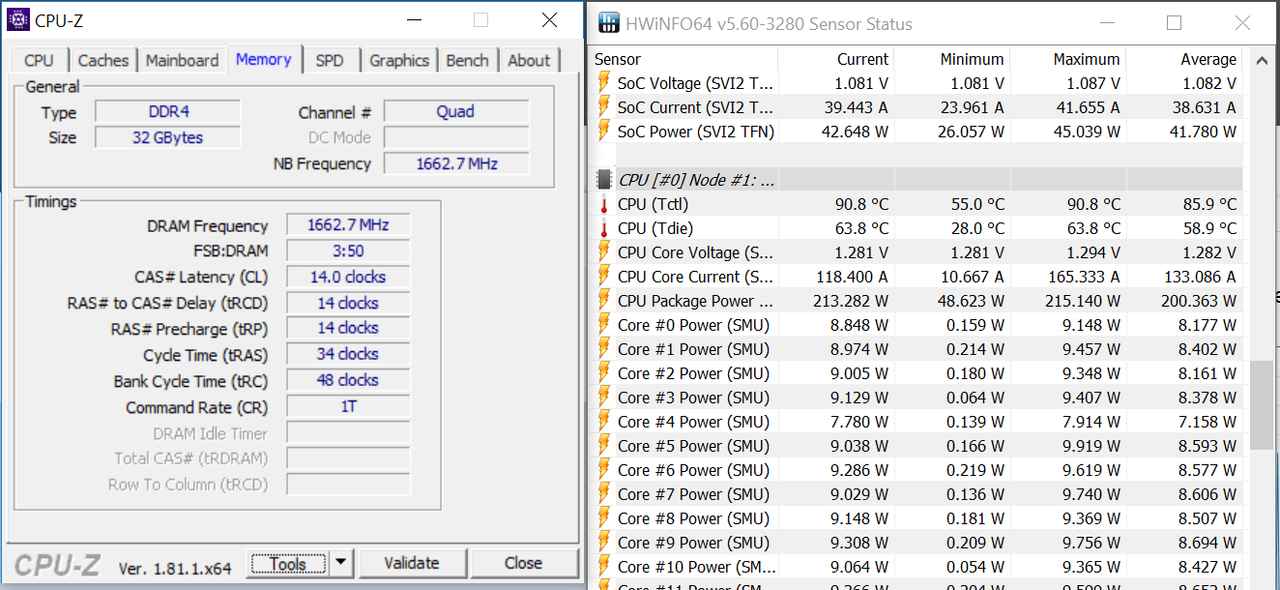Click the CPU-Z app icon in title bar
This screenshot has height=590, width=1280.
pyautogui.click(x=17, y=19)
